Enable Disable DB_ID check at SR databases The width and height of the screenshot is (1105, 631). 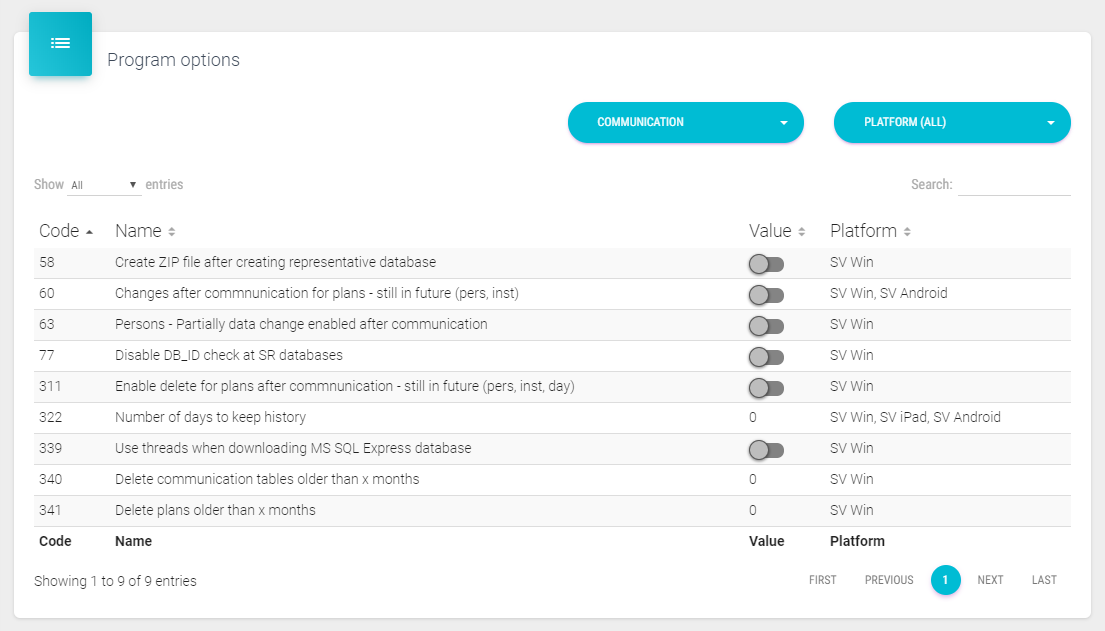tap(766, 357)
